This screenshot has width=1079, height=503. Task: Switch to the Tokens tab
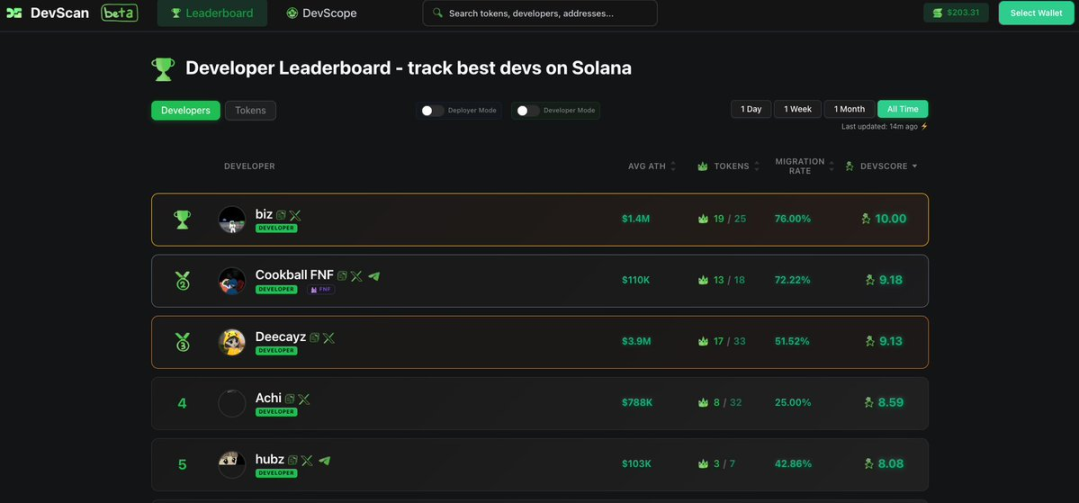250,110
